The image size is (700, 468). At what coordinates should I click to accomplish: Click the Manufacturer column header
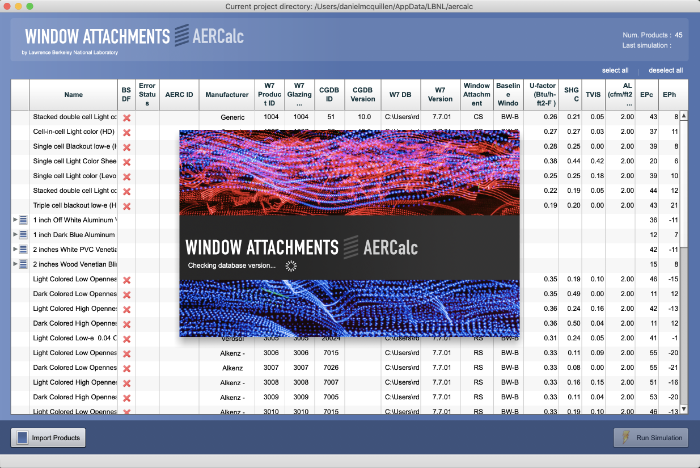coord(227,95)
